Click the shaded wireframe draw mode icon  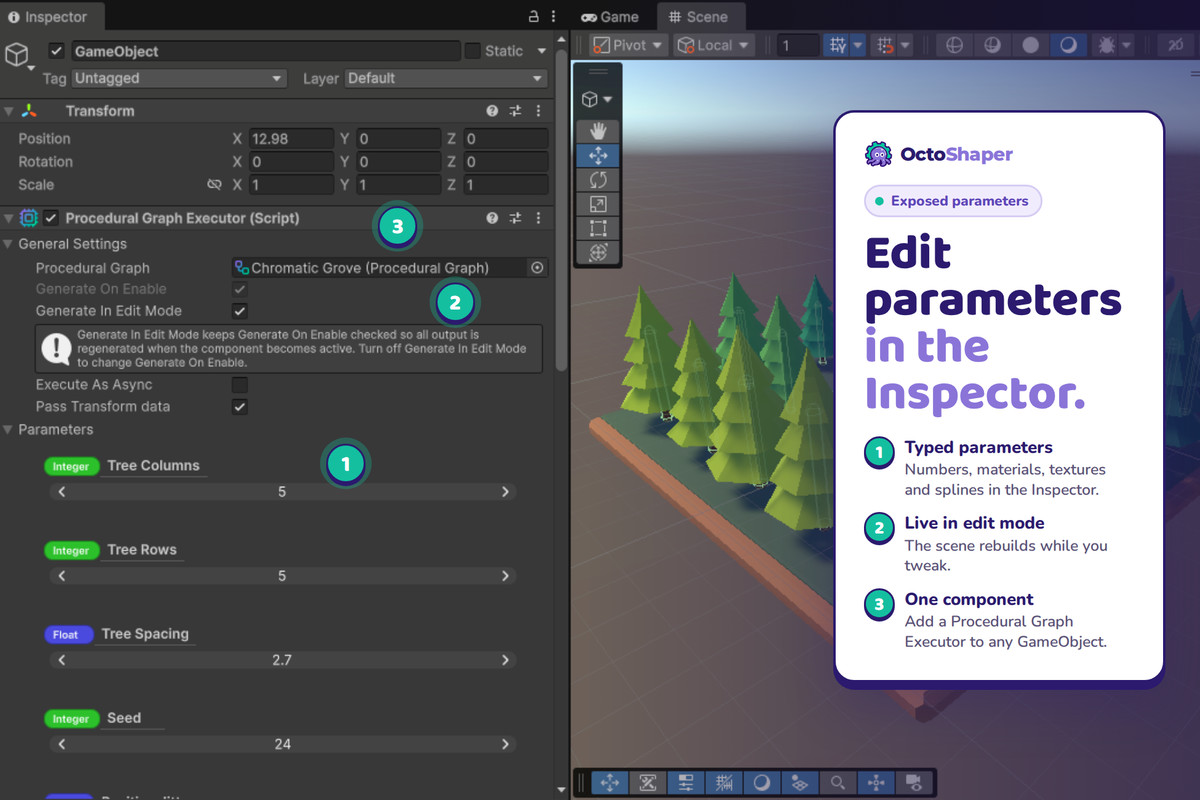click(x=992, y=45)
